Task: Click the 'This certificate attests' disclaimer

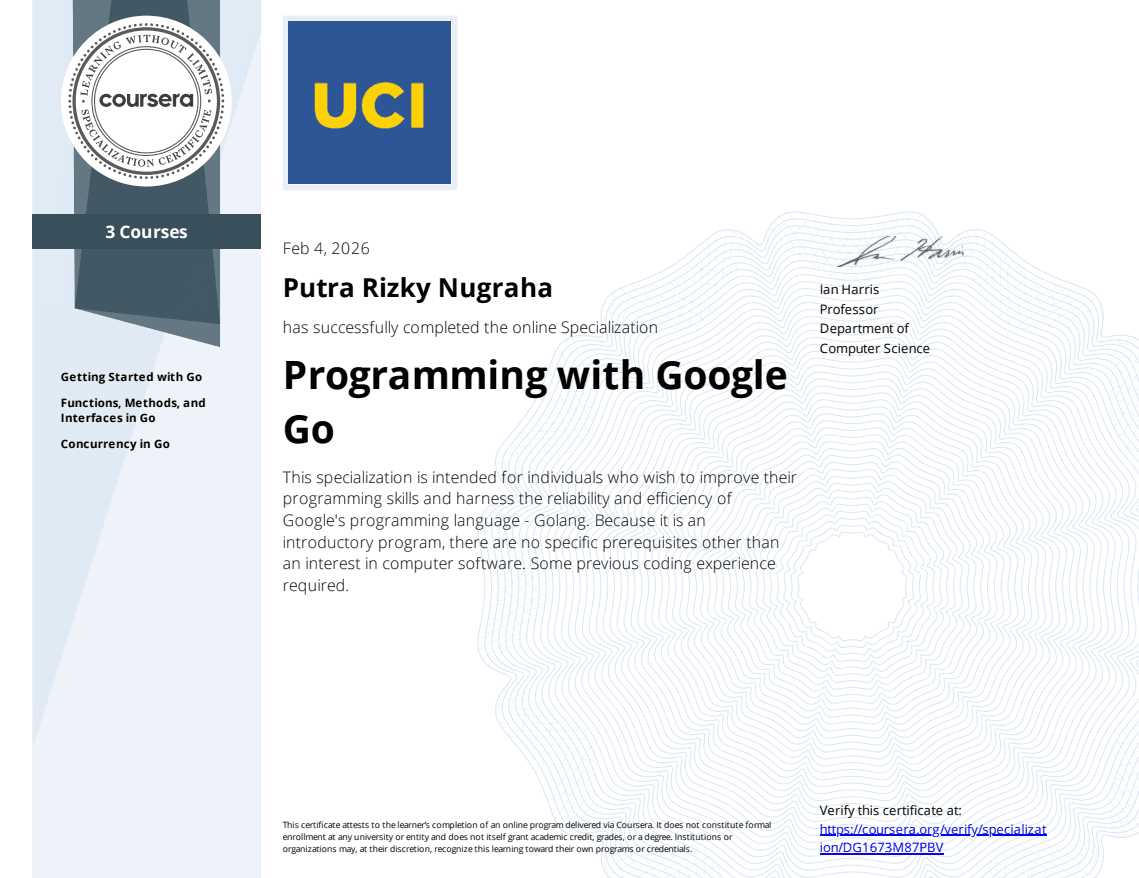Action: (527, 837)
